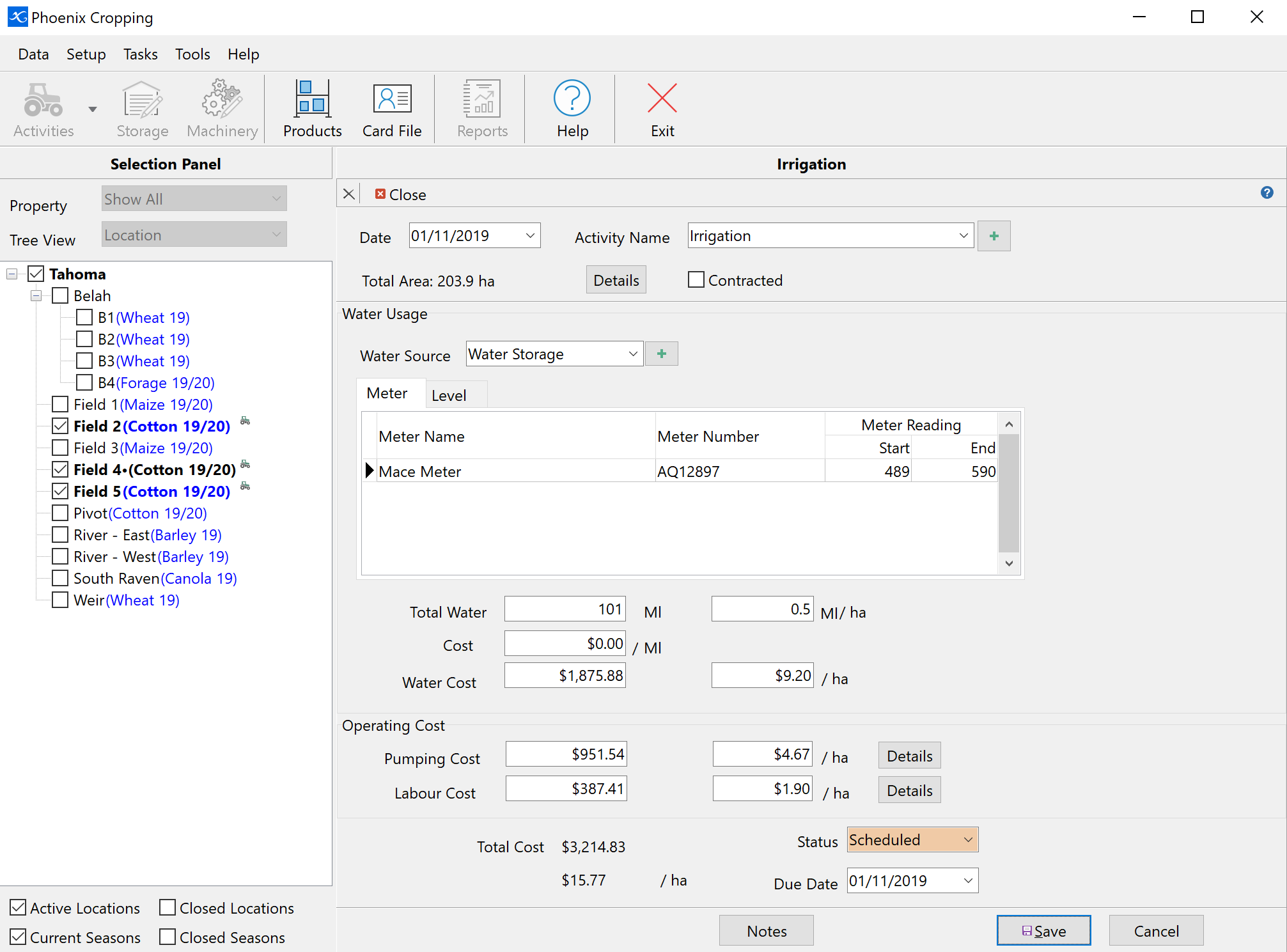Open the Tree View dropdown
This screenshot has width=1287, height=952.
pos(194,234)
